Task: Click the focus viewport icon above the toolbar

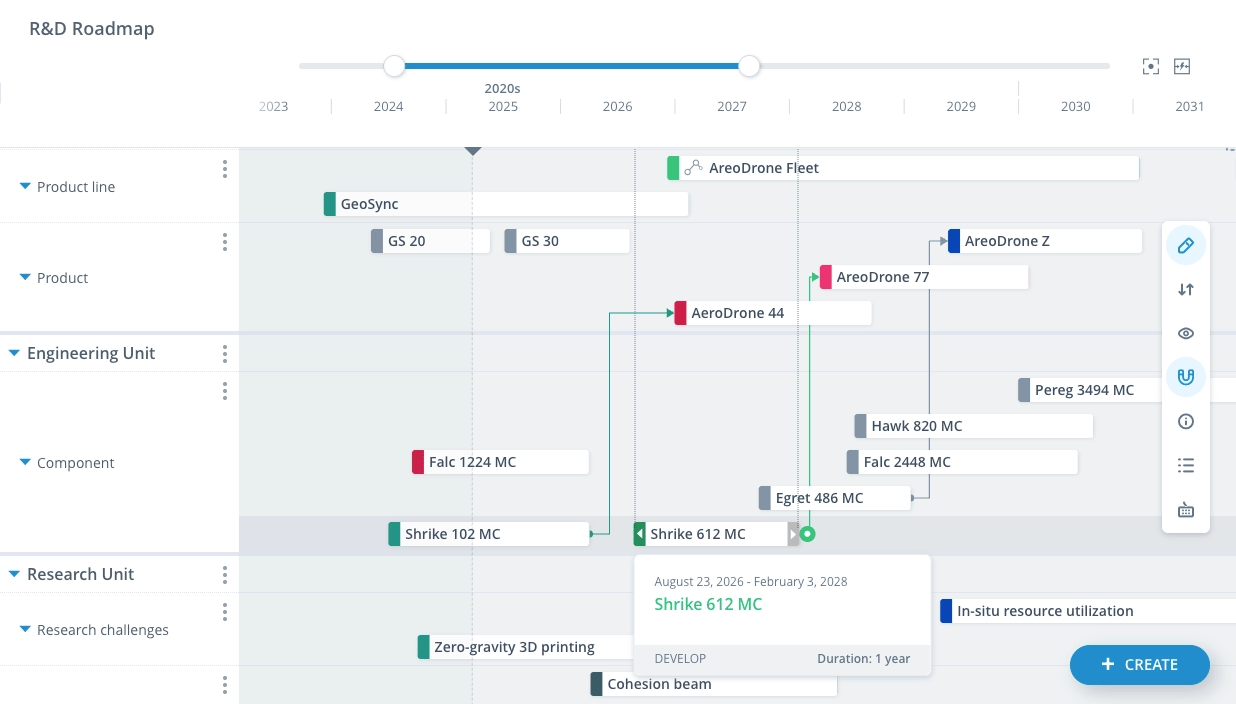Action: [x=1150, y=66]
